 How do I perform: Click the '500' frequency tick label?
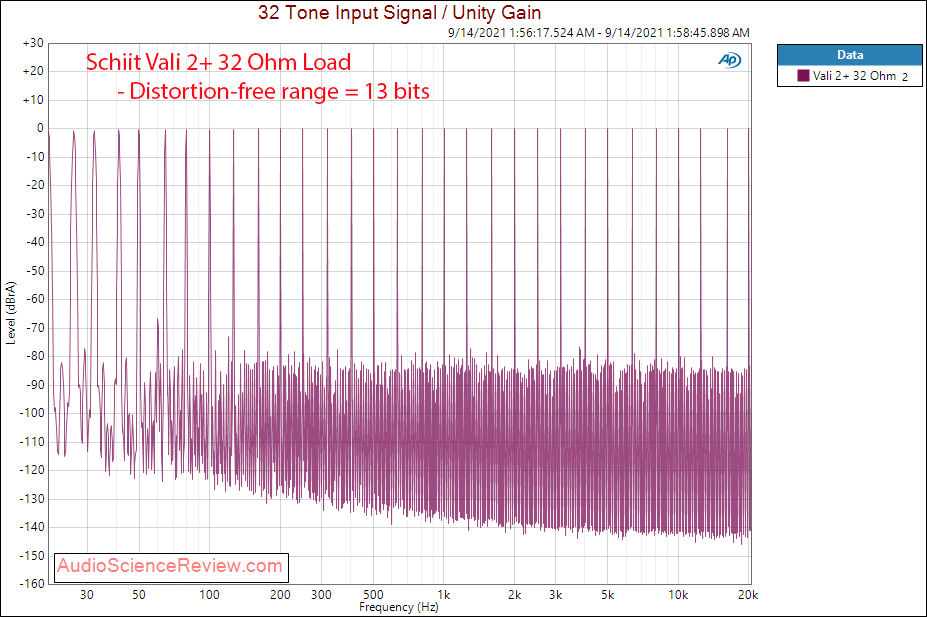[x=373, y=595]
